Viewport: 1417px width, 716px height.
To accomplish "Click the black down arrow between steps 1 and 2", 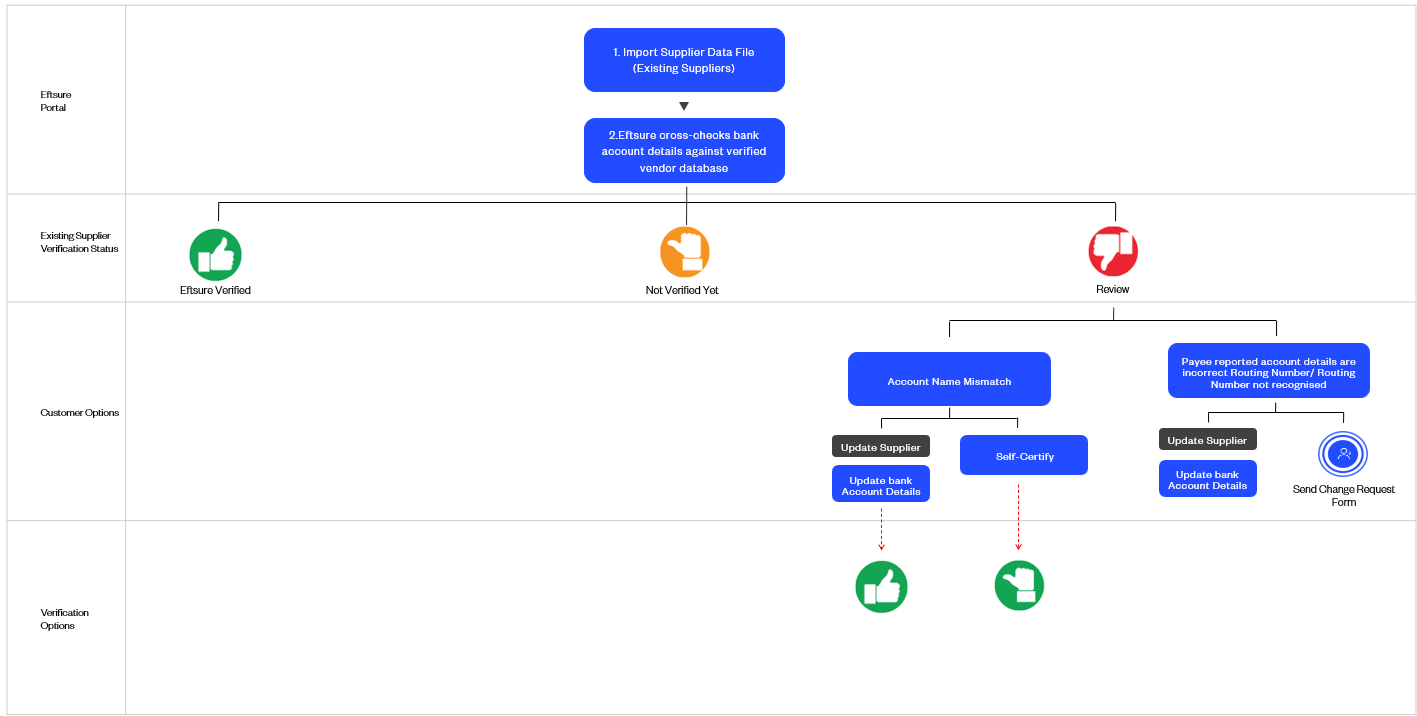I will click(684, 106).
